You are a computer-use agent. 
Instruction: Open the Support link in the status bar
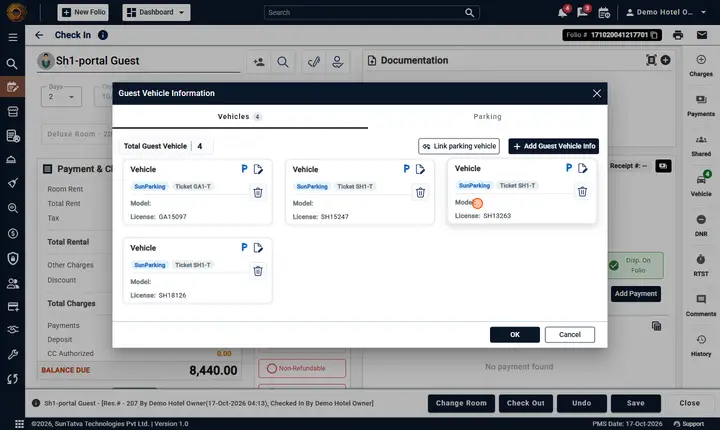(689, 424)
